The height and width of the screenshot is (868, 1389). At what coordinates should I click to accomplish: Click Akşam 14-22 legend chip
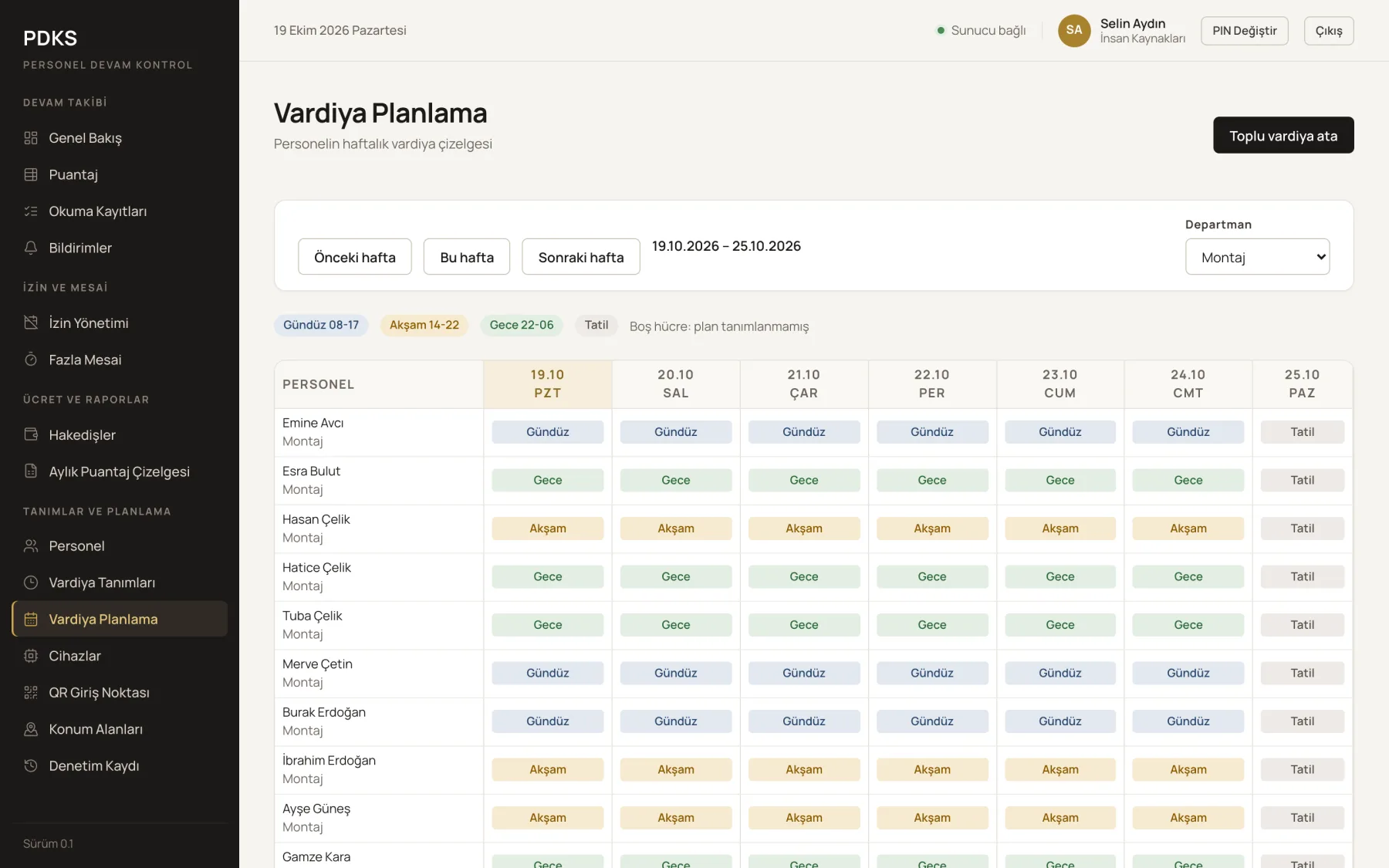pyautogui.click(x=424, y=325)
